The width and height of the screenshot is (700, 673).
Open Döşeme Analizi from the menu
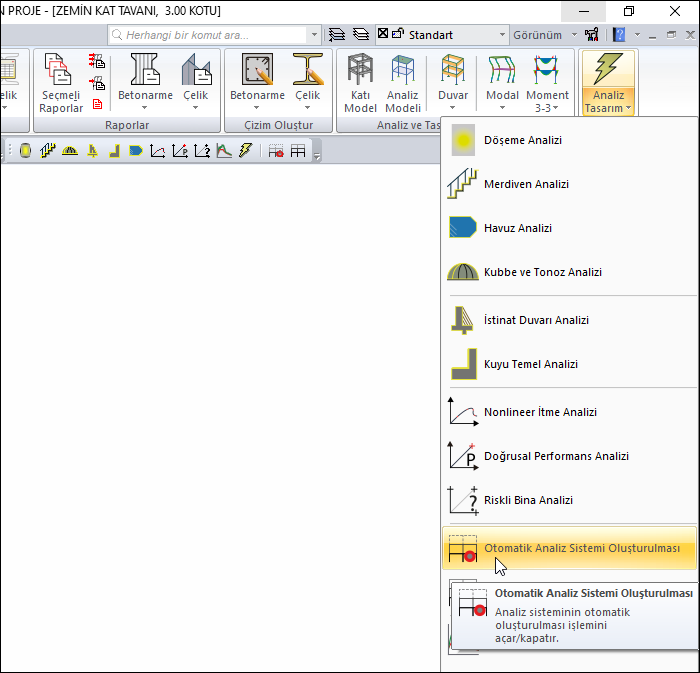pyautogui.click(x=522, y=140)
